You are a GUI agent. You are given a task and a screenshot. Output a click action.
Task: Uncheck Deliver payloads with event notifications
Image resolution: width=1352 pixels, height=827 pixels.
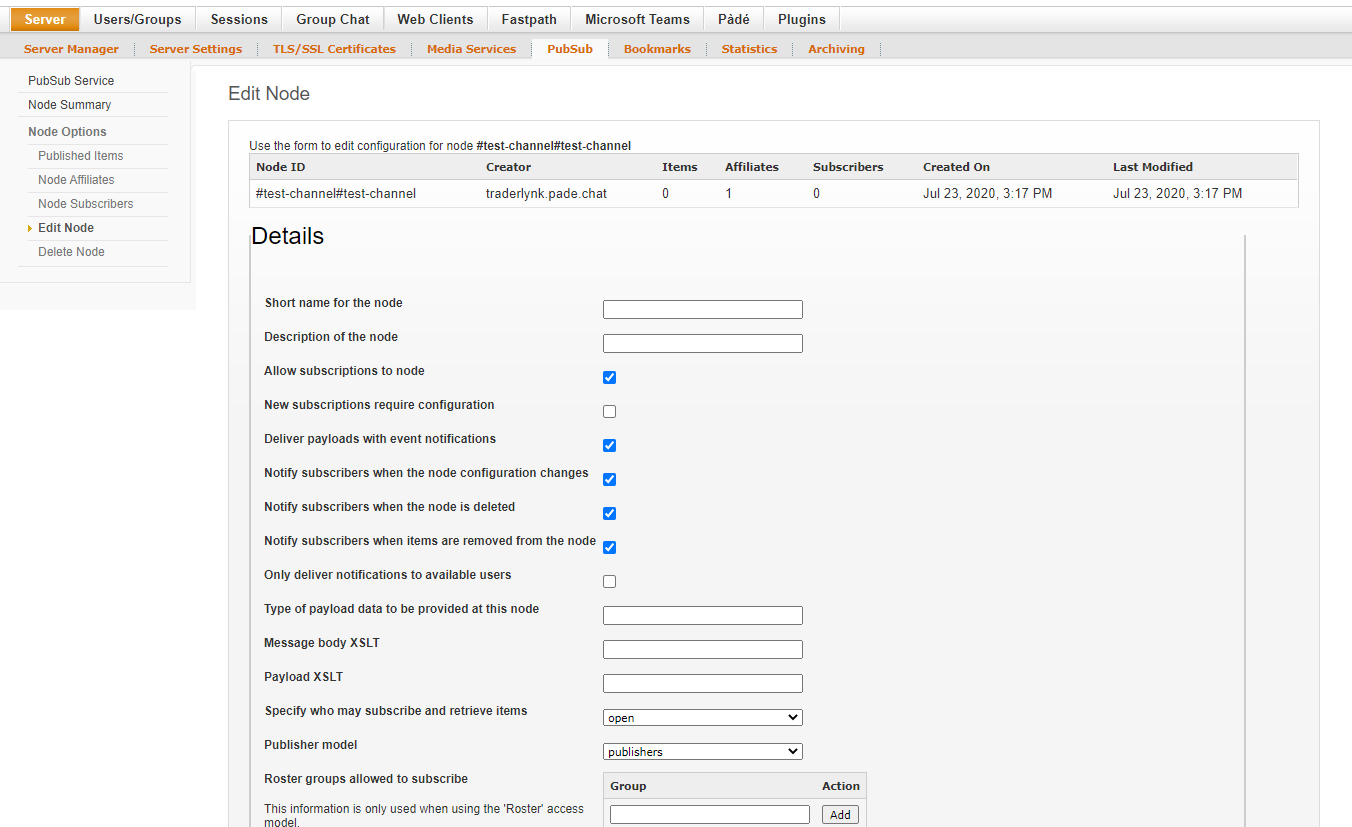609,445
